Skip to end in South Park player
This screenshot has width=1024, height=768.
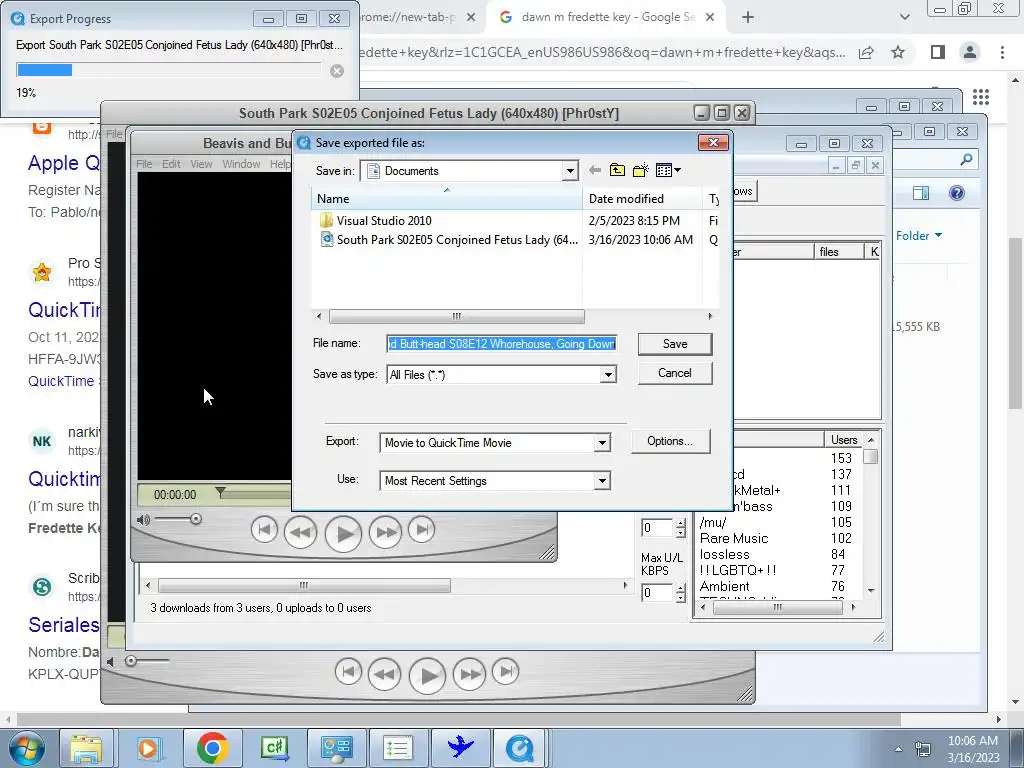pos(505,671)
